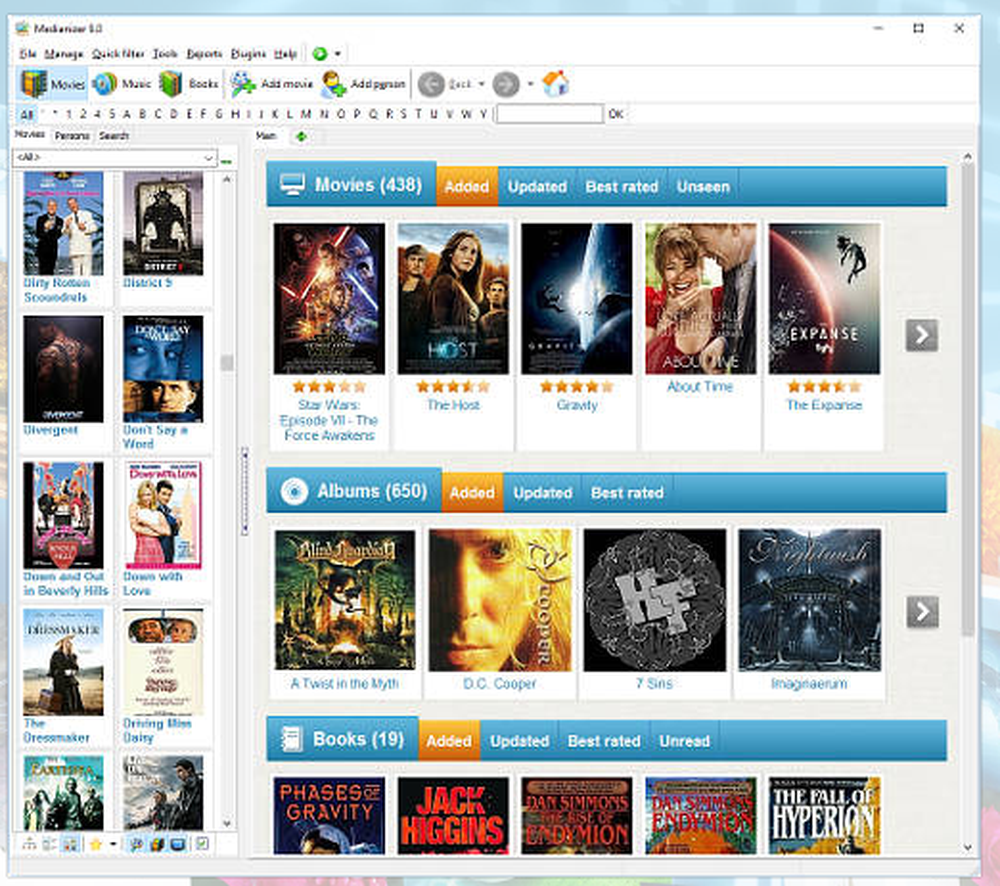This screenshot has width=1000, height=886.
Task: Select the All alphabet filter
Action: [x=27, y=115]
